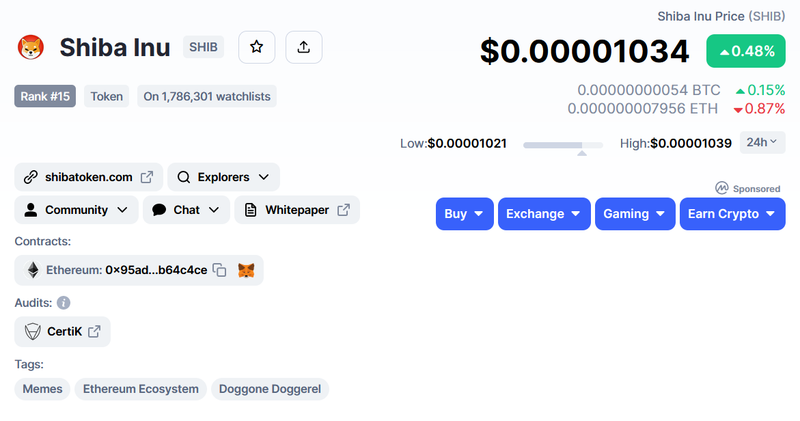Screen dimensions: 800x421
Task: Open the Gaming menu
Action: pos(635,213)
